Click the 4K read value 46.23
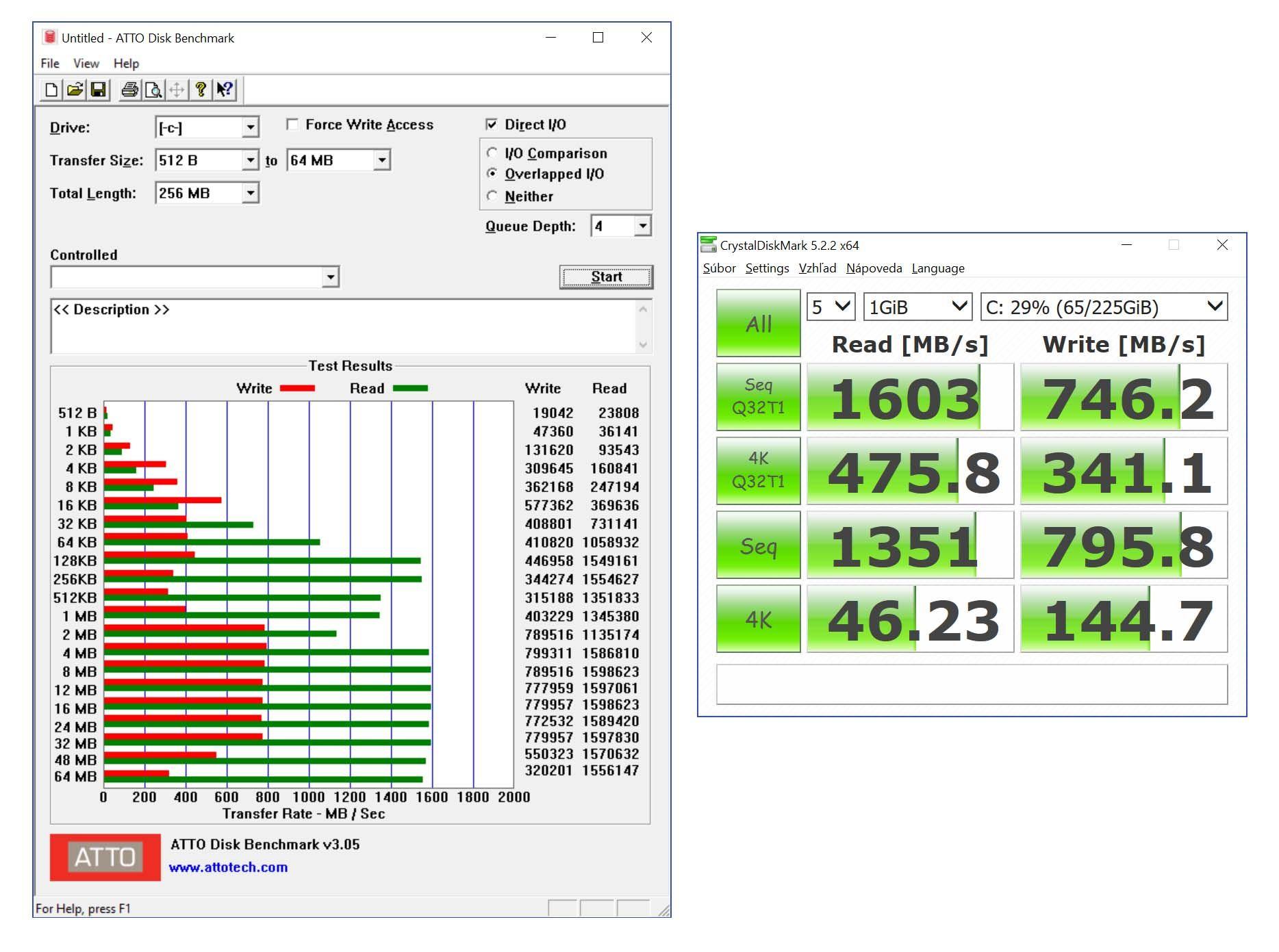The width and height of the screenshot is (1279, 952). [910, 619]
